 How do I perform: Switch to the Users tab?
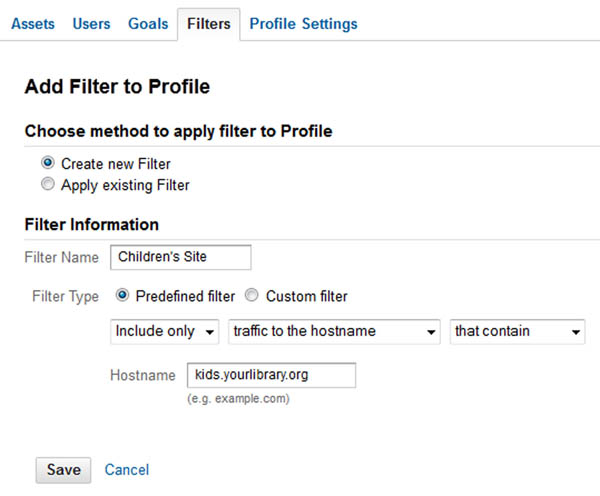click(91, 24)
